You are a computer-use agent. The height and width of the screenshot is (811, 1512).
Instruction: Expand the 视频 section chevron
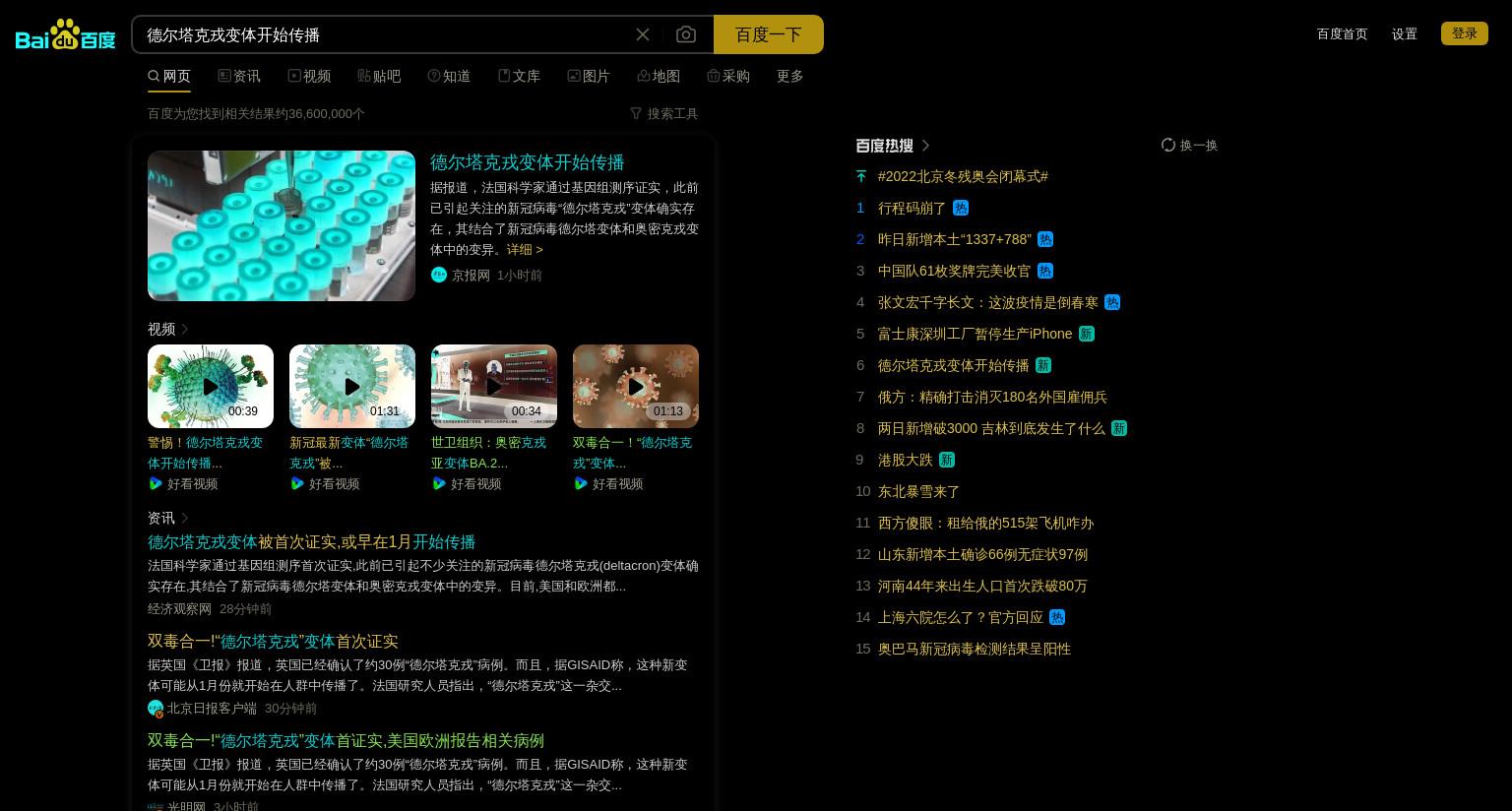point(184,329)
